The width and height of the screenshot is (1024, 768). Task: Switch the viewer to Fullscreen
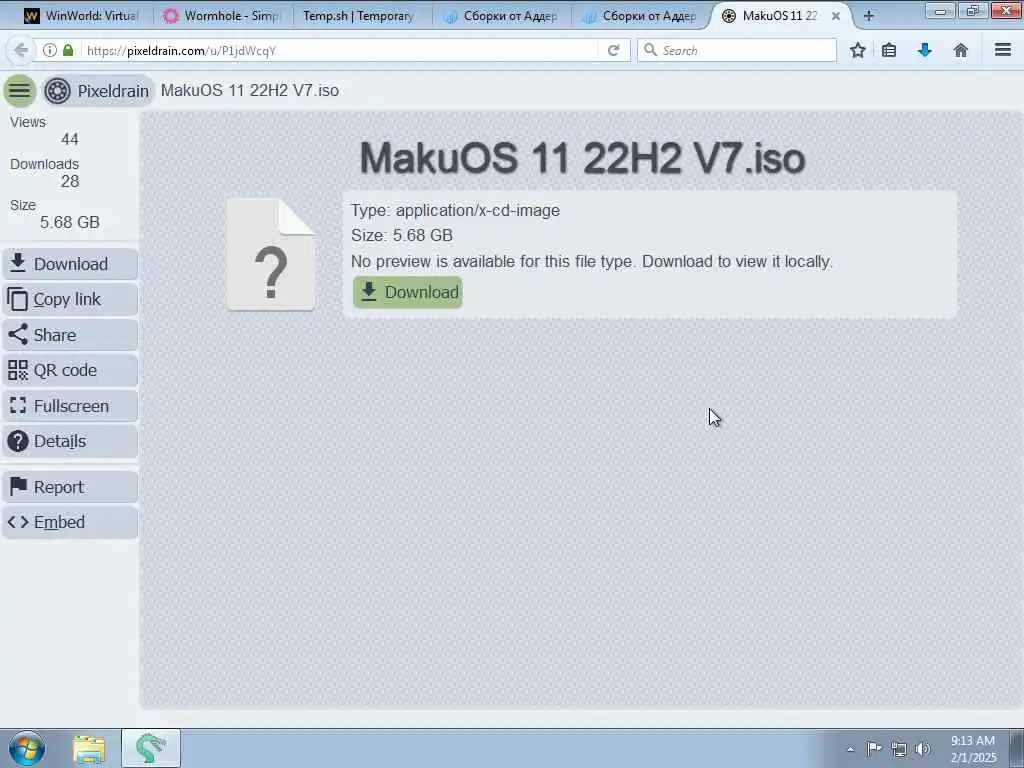coord(71,406)
